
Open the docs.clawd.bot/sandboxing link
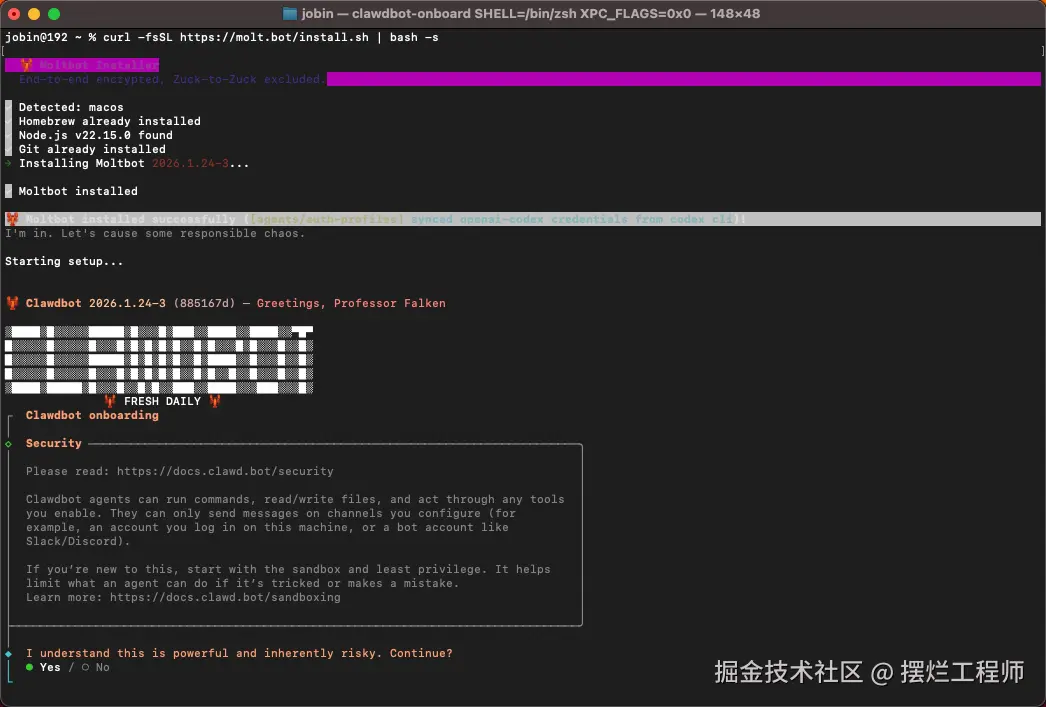coord(225,597)
